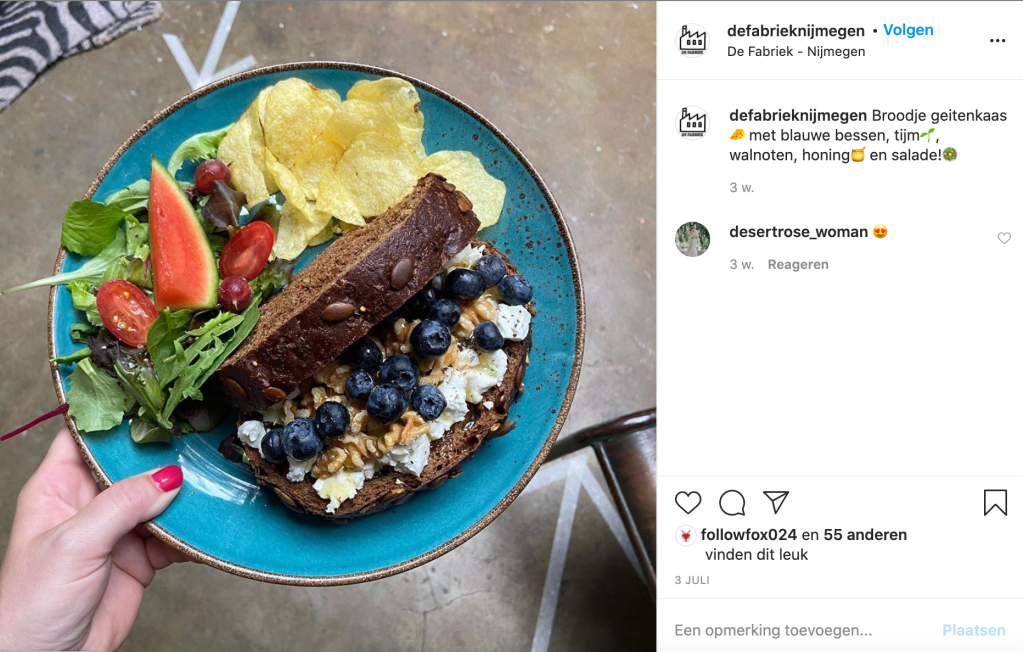Open comments via the speech bubble icon
The image size is (1023, 652).
(732, 503)
